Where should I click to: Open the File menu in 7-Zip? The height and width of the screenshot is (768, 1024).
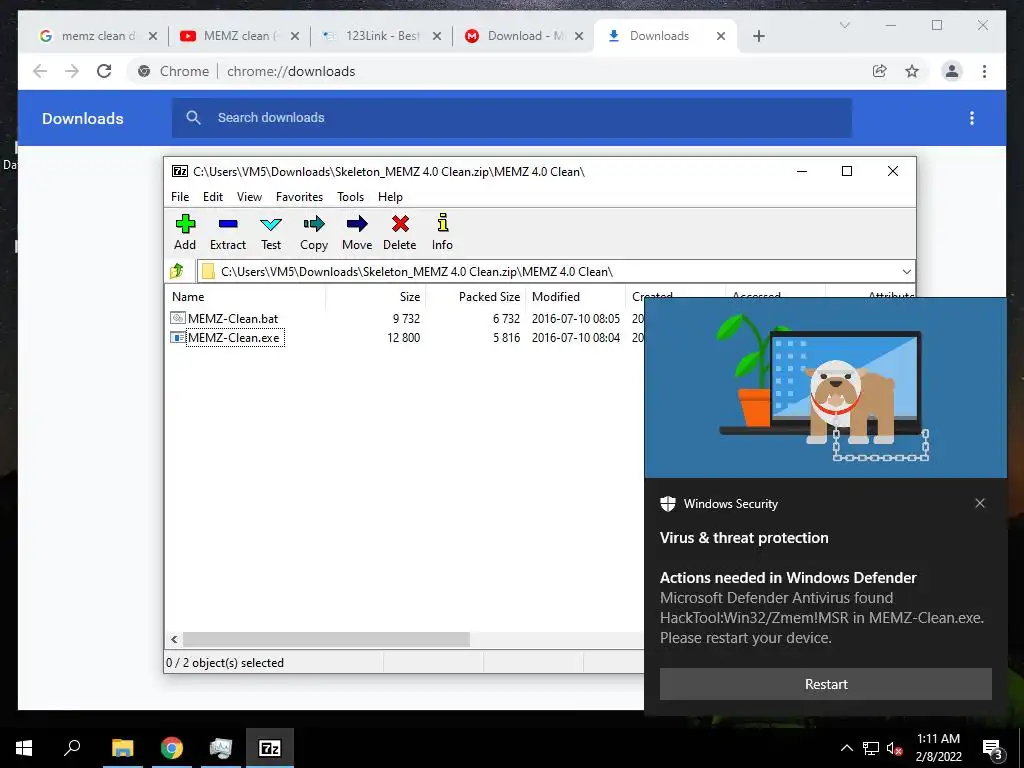180,197
